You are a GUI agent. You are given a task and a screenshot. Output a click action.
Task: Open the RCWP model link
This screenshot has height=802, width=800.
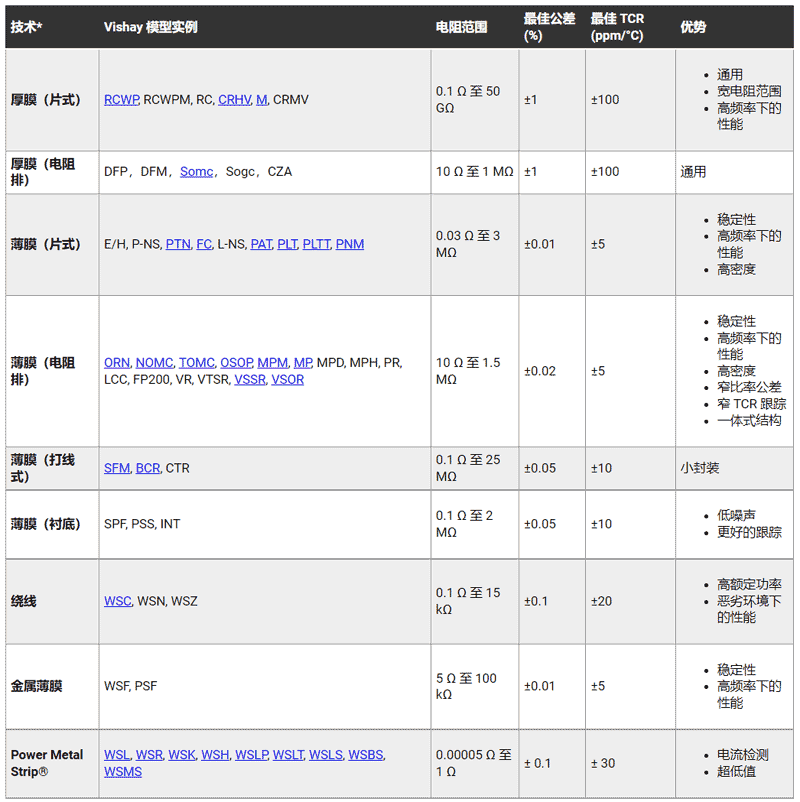click(121, 100)
